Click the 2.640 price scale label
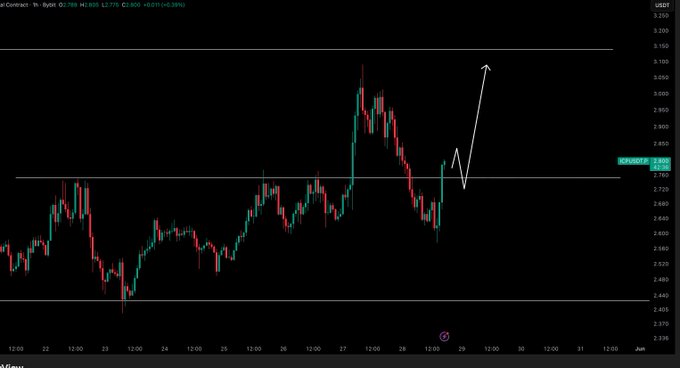This screenshot has height=368, width=680. point(660,218)
